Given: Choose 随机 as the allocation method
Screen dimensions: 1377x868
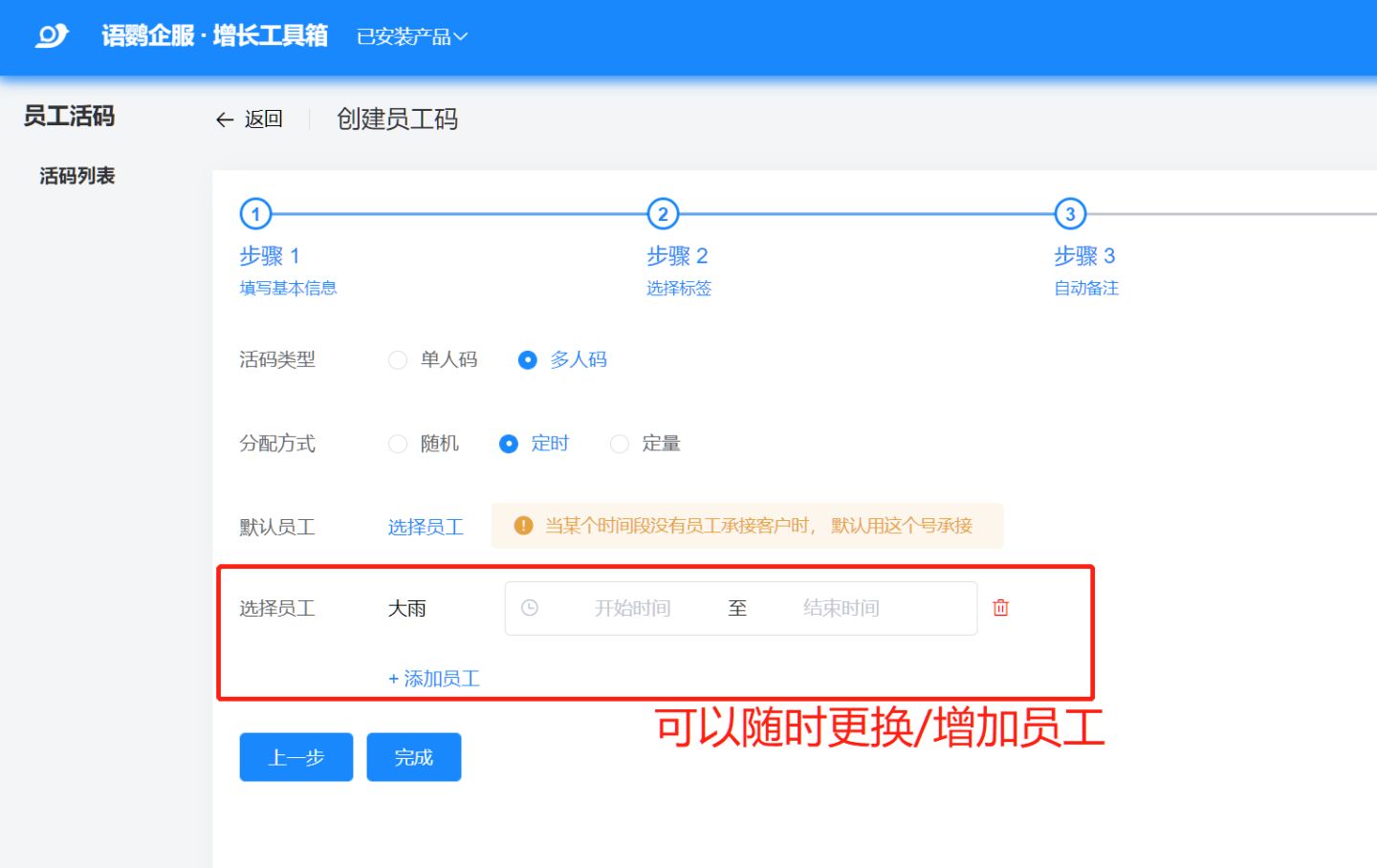Looking at the screenshot, I should [x=398, y=445].
